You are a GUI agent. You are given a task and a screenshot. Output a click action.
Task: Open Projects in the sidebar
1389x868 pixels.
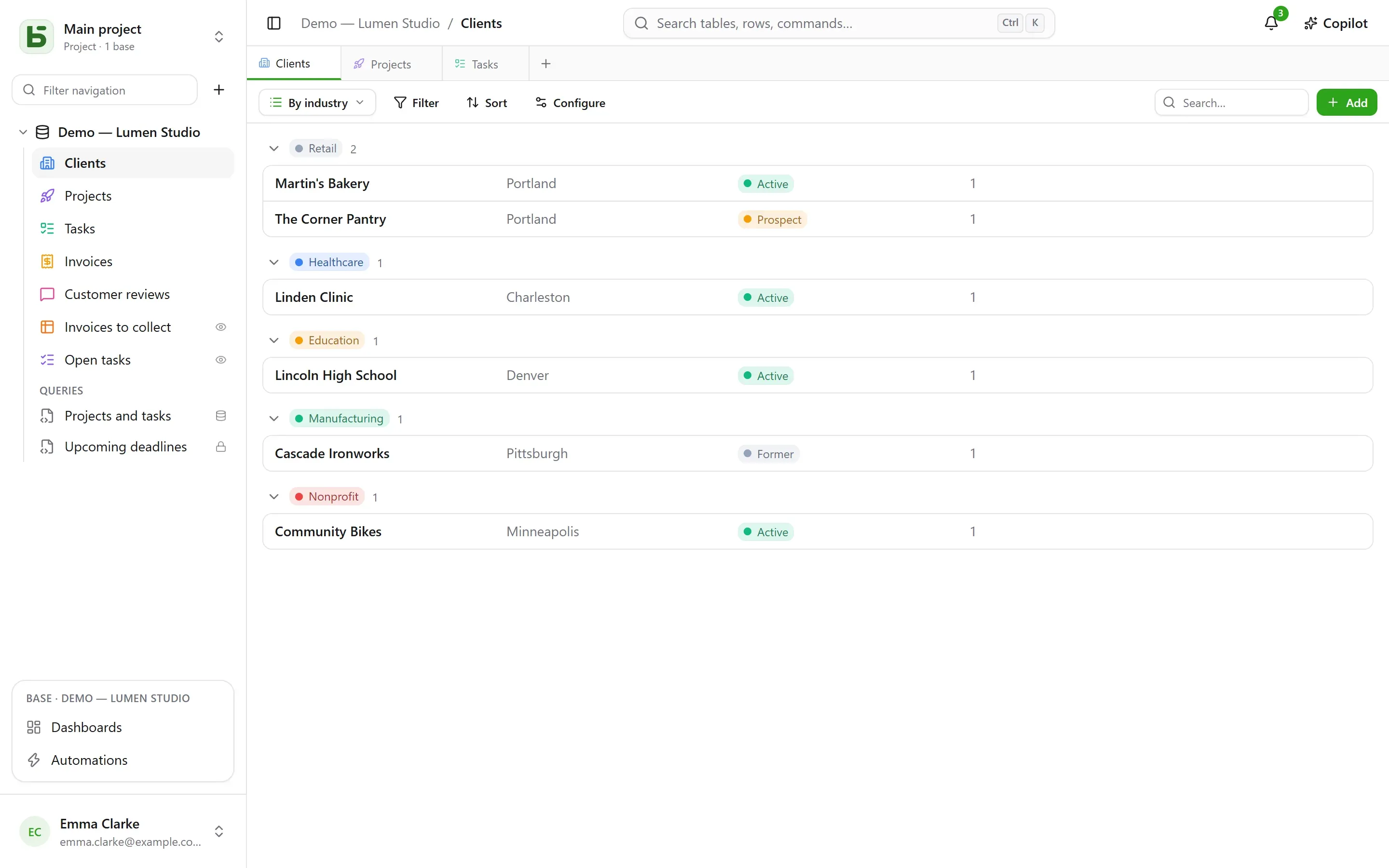133,196
